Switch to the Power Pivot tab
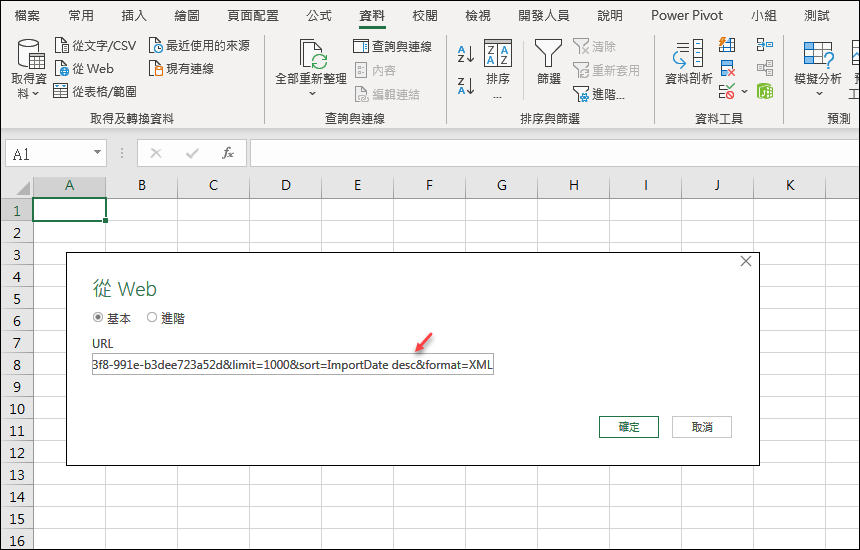 pos(687,15)
